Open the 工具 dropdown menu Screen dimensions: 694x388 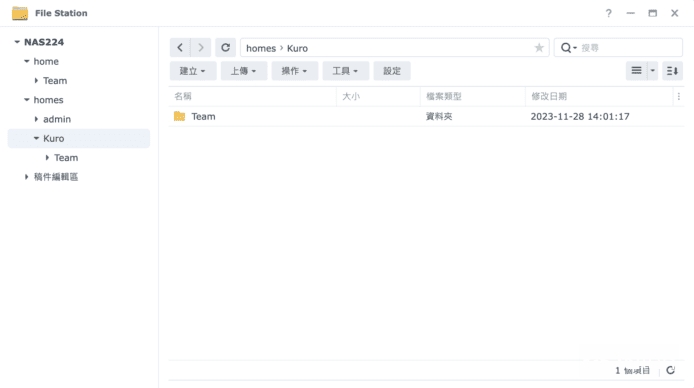click(346, 71)
